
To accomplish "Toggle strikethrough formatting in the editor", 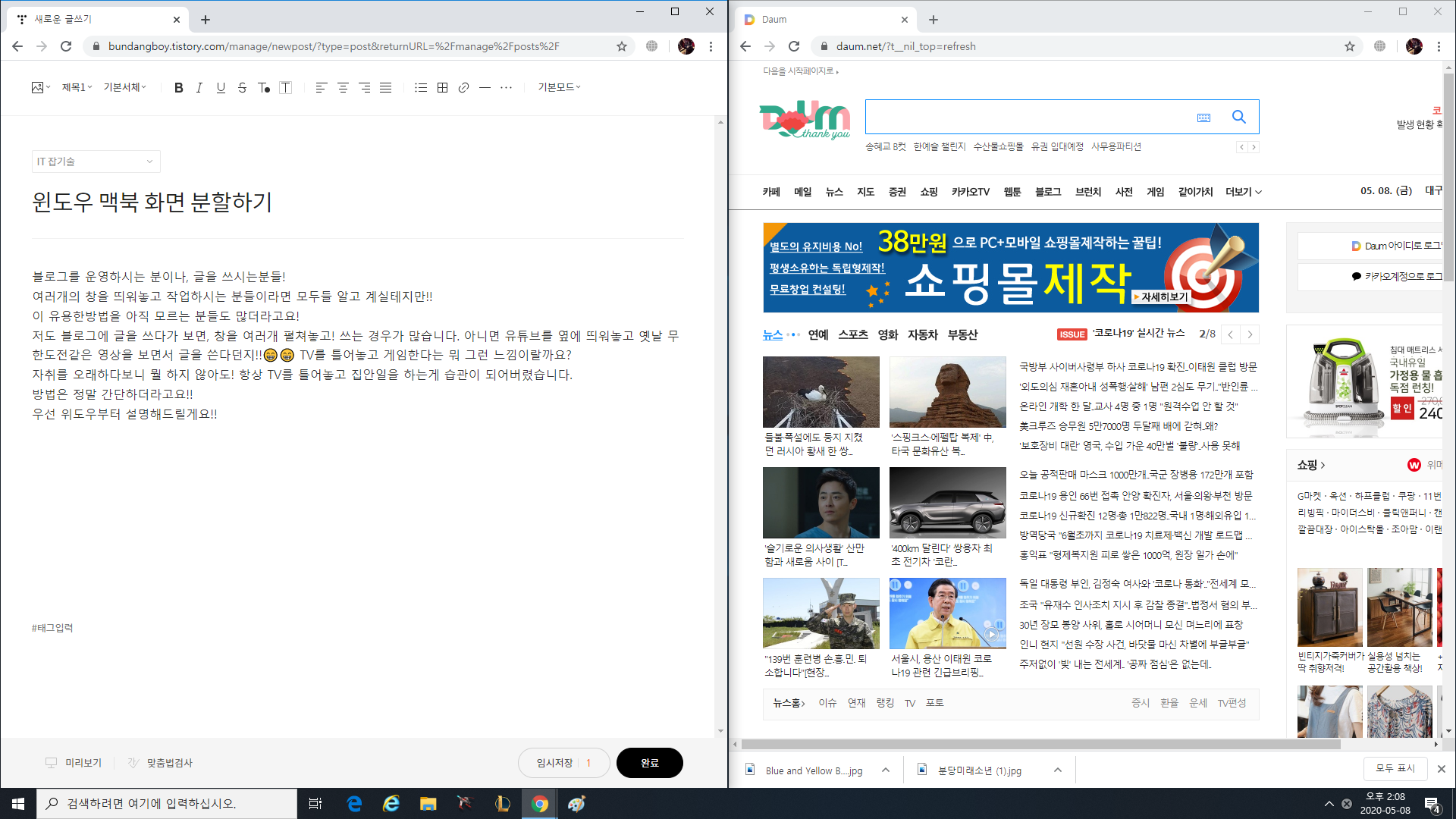I will pyautogui.click(x=242, y=88).
